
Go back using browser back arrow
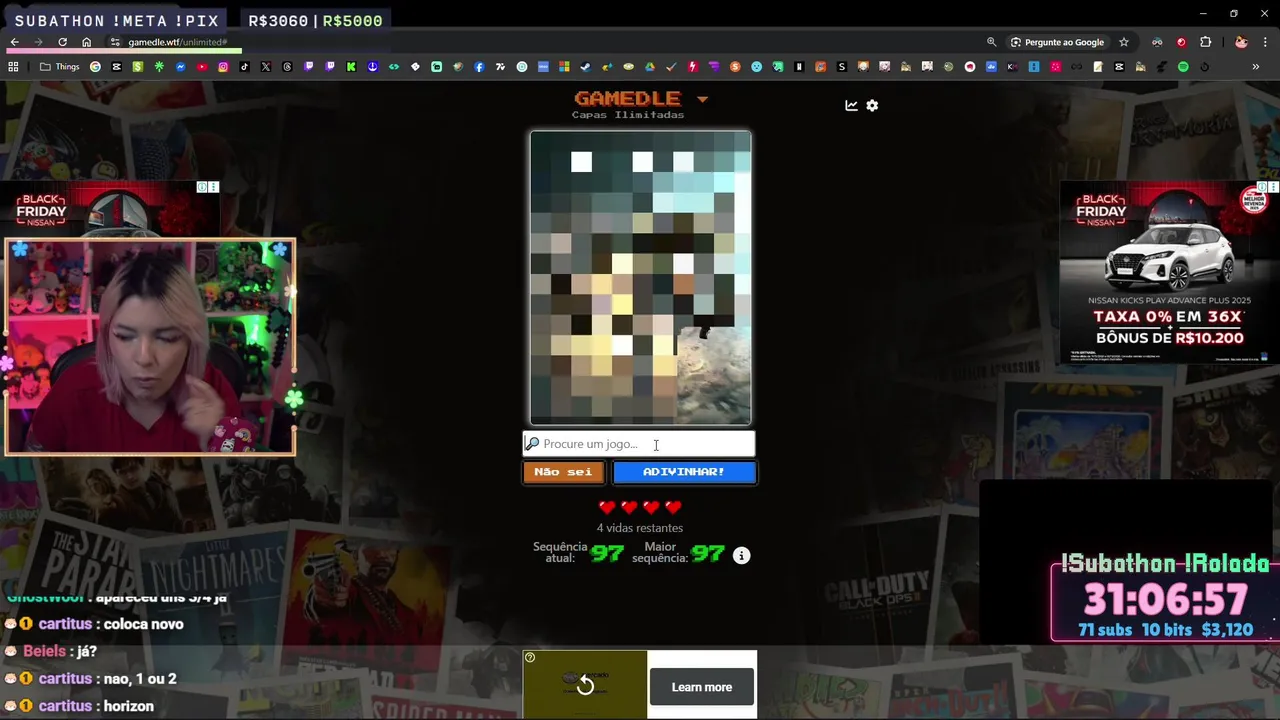pyautogui.click(x=14, y=42)
